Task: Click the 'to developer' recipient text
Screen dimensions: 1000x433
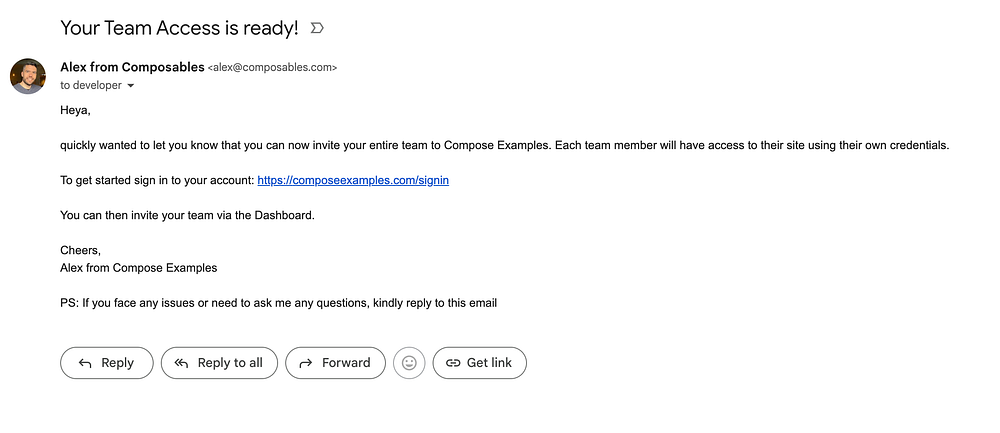Action: click(91, 86)
